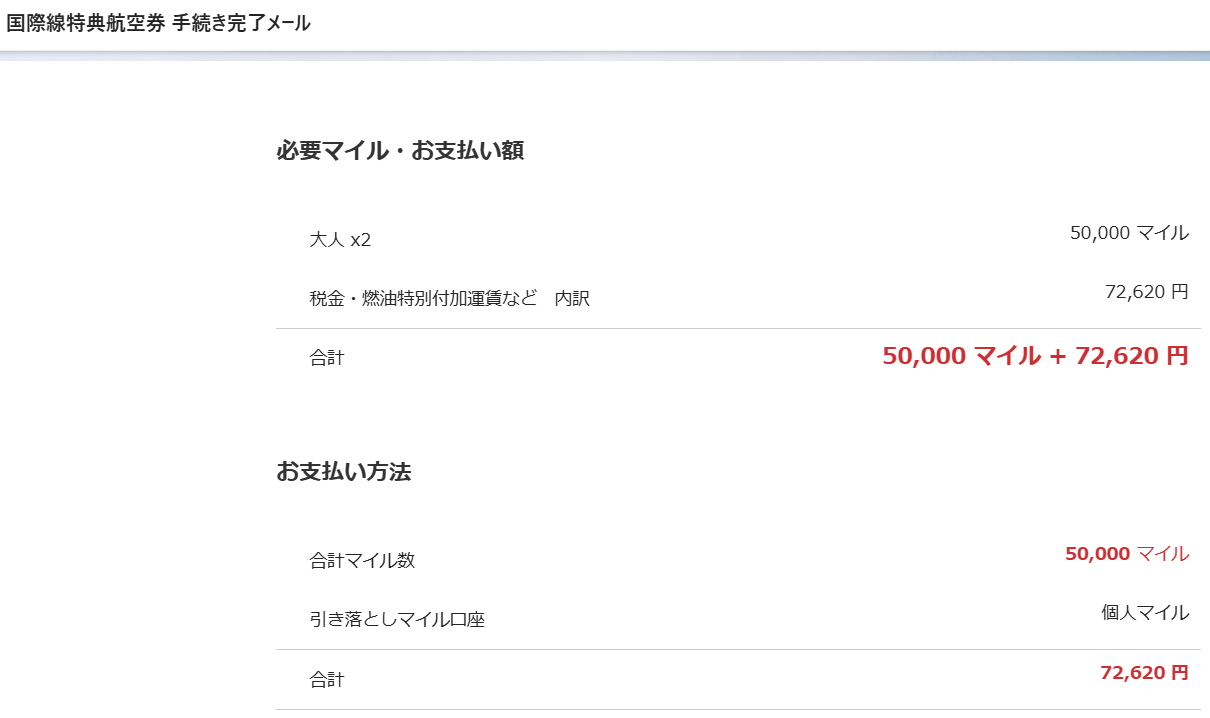This screenshot has height=718, width=1210.
Task: Click the blue gradient bar under the title
Action: tap(605, 56)
